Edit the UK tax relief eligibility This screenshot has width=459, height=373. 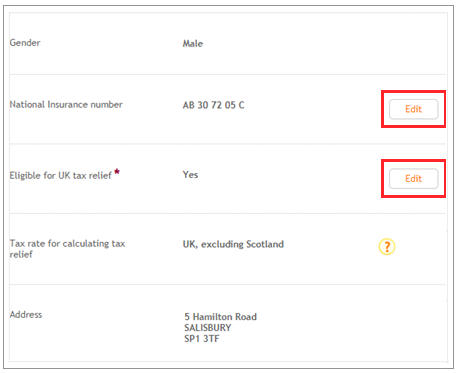pyautogui.click(x=413, y=179)
